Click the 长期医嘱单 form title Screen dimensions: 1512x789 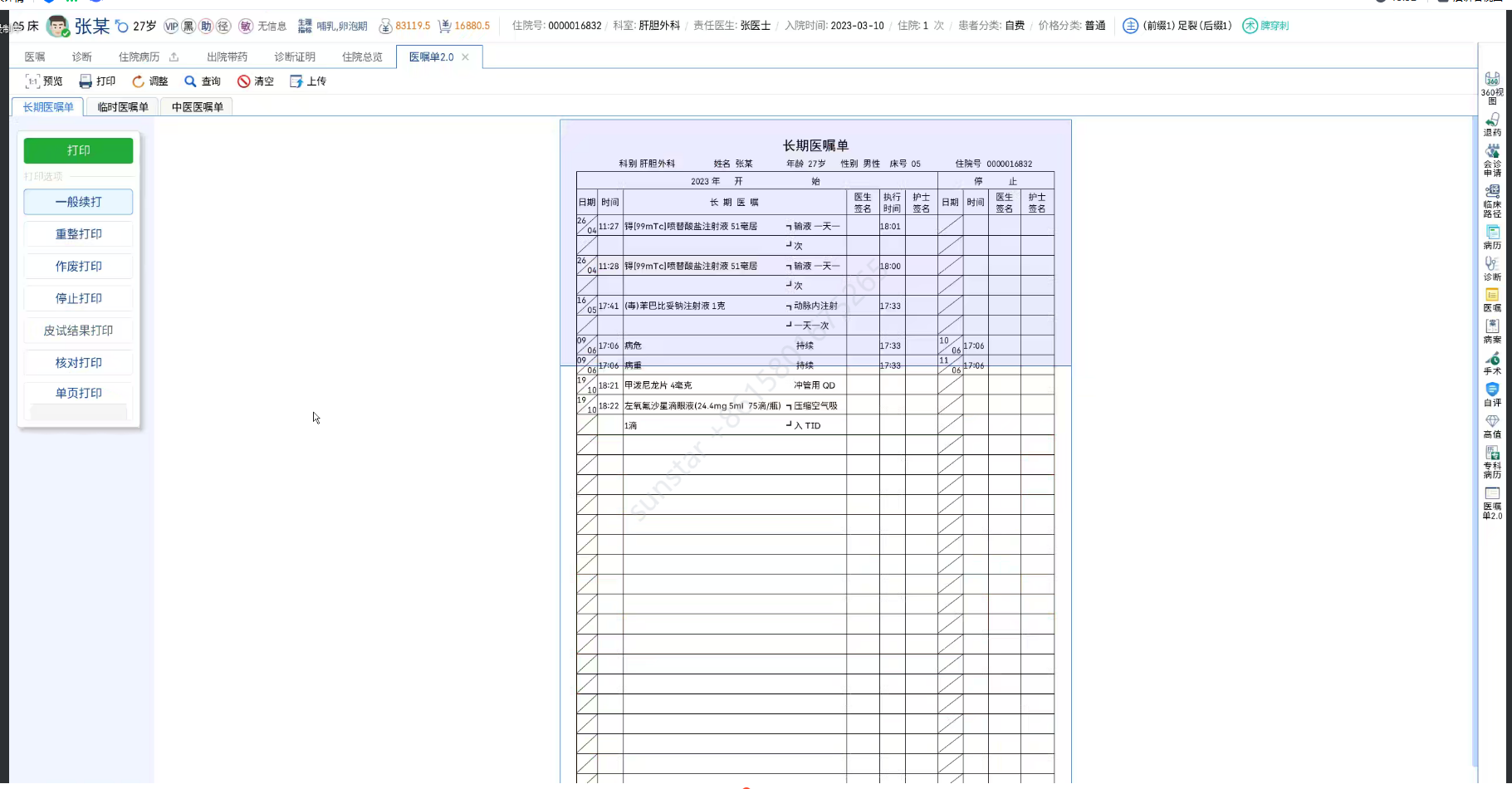click(x=815, y=145)
